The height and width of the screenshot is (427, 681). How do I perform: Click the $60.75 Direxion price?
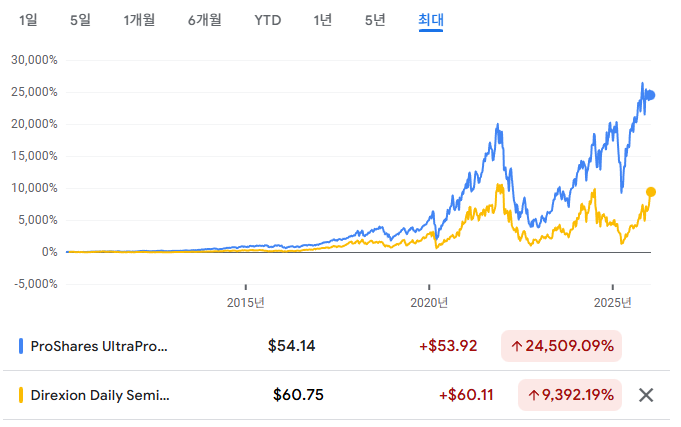(298, 394)
